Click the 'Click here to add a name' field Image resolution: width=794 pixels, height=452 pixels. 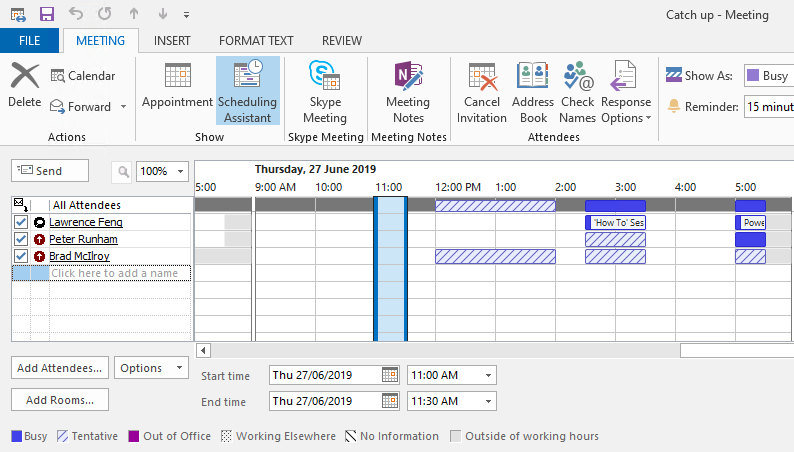click(121, 273)
